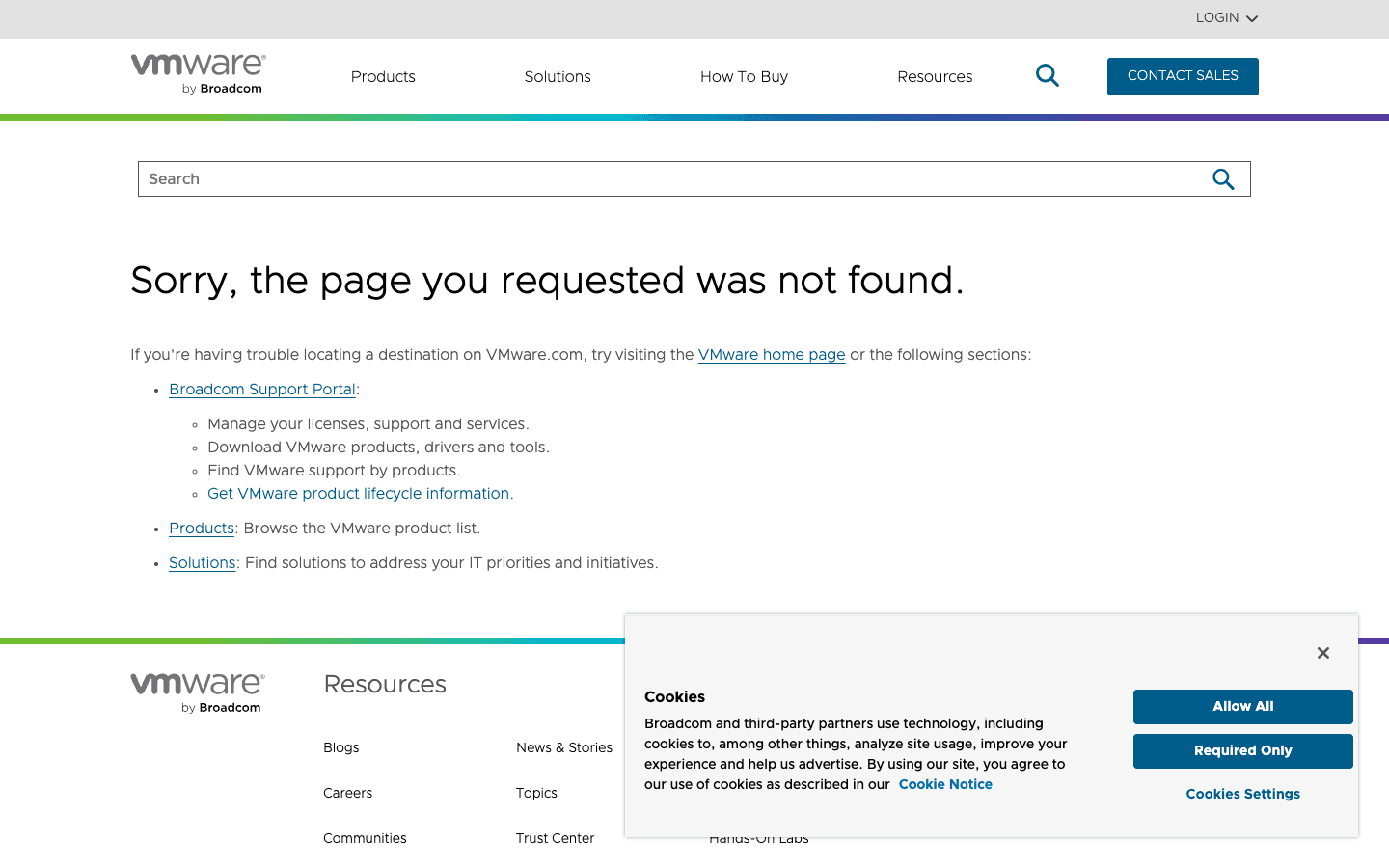Open the Trust Center footer link
Viewport: 1389px width, 868px height.
pyautogui.click(x=555, y=838)
